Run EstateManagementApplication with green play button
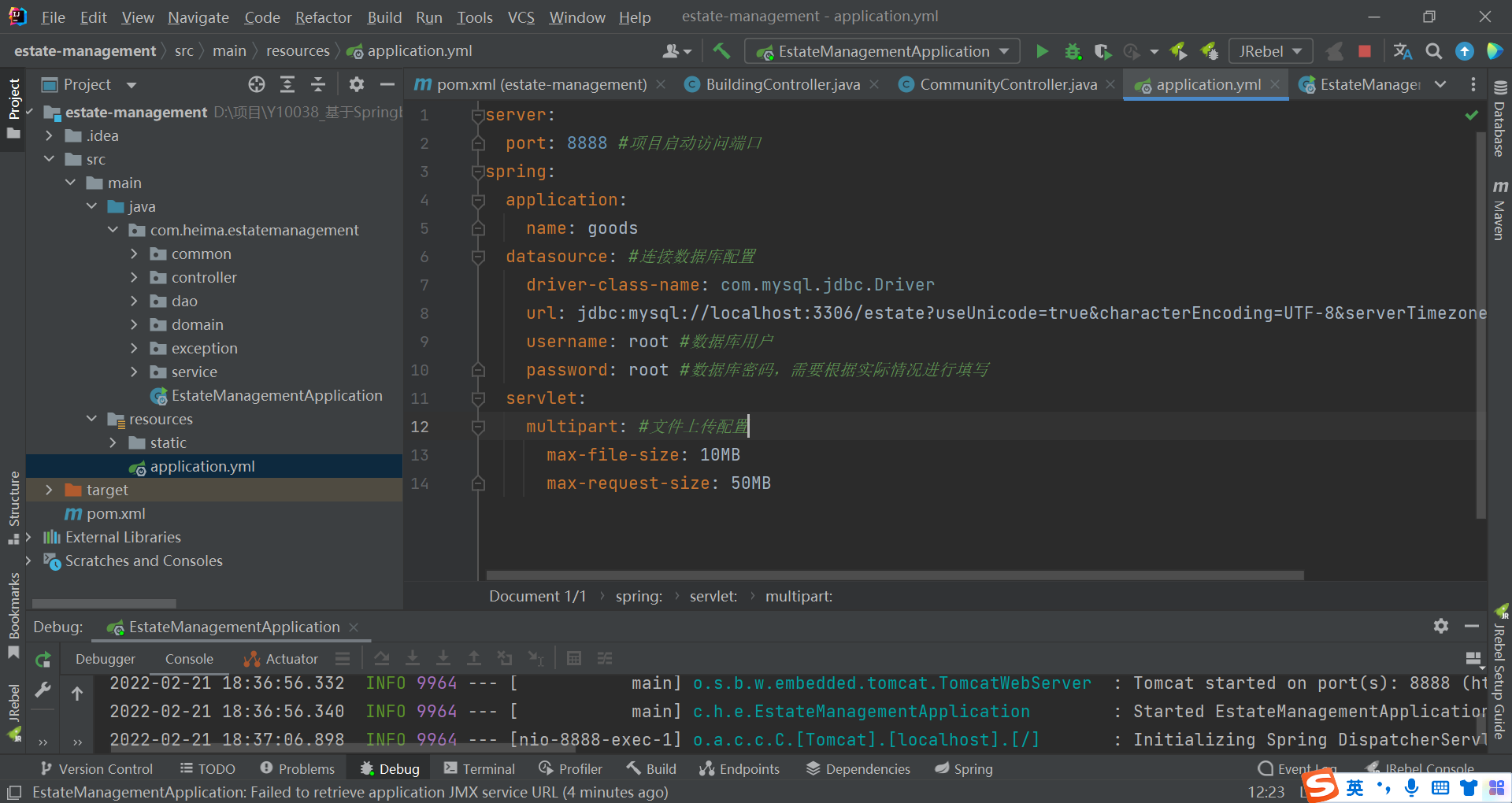The height and width of the screenshot is (803, 1512). pyautogui.click(x=1042, y=51)
